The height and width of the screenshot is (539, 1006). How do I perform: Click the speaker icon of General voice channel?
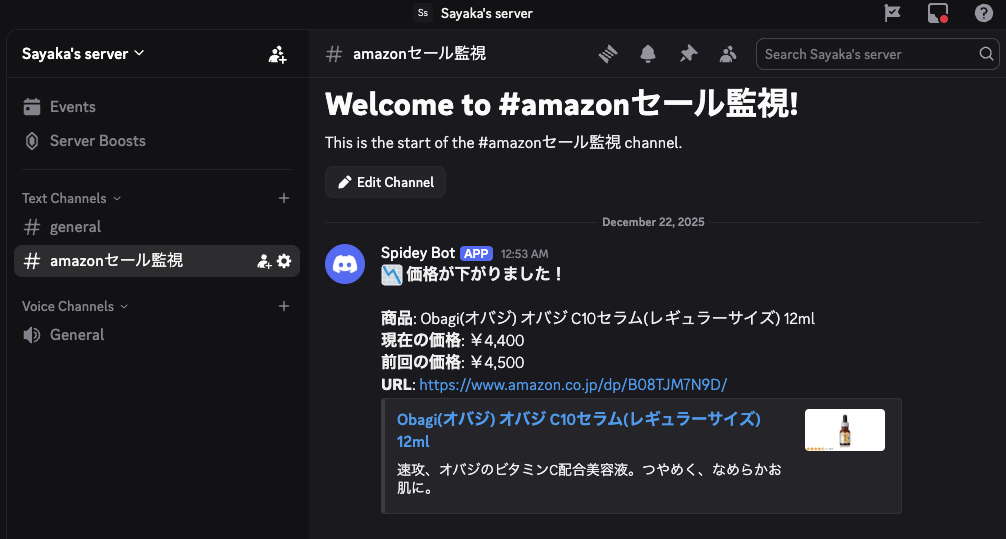[31, 335]
